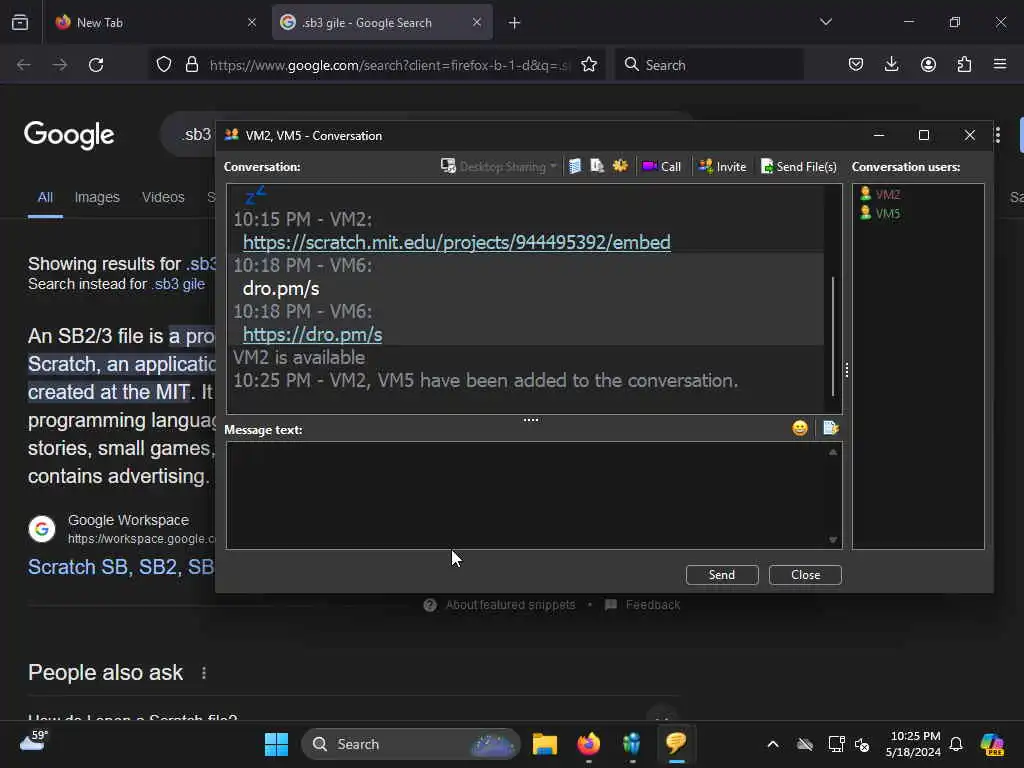Image resolution: width=1024 pixels, height=768 pixels.
Task: Open the Firefox application hamburger menu
Action: [x=1000, y=65]
